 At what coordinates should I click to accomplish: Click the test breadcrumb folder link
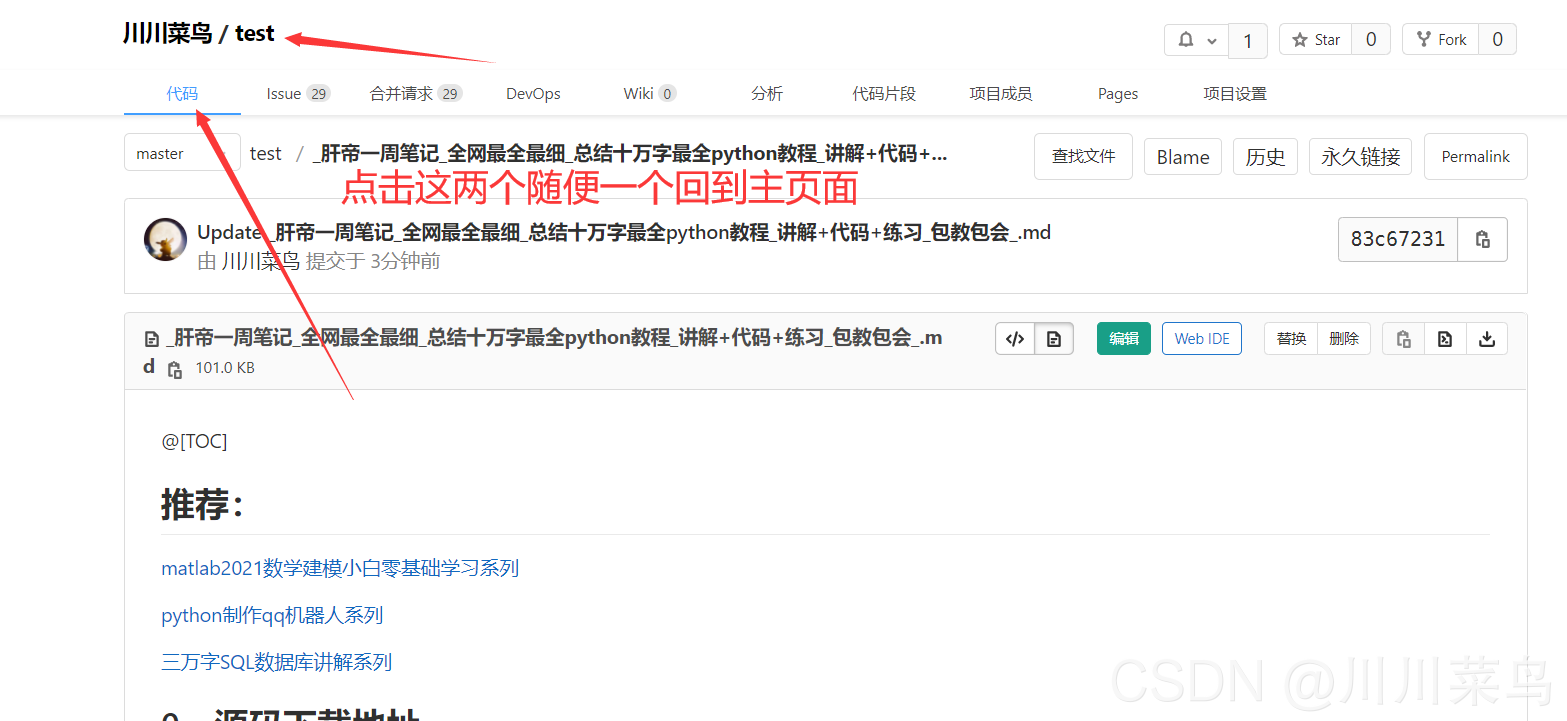point(266,153)
